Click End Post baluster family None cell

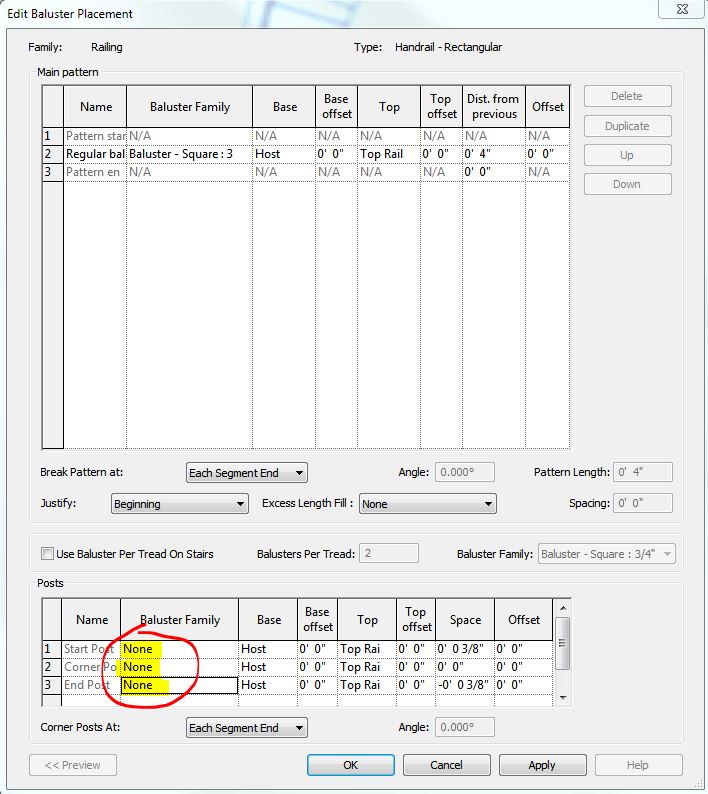tap(179, 685)
